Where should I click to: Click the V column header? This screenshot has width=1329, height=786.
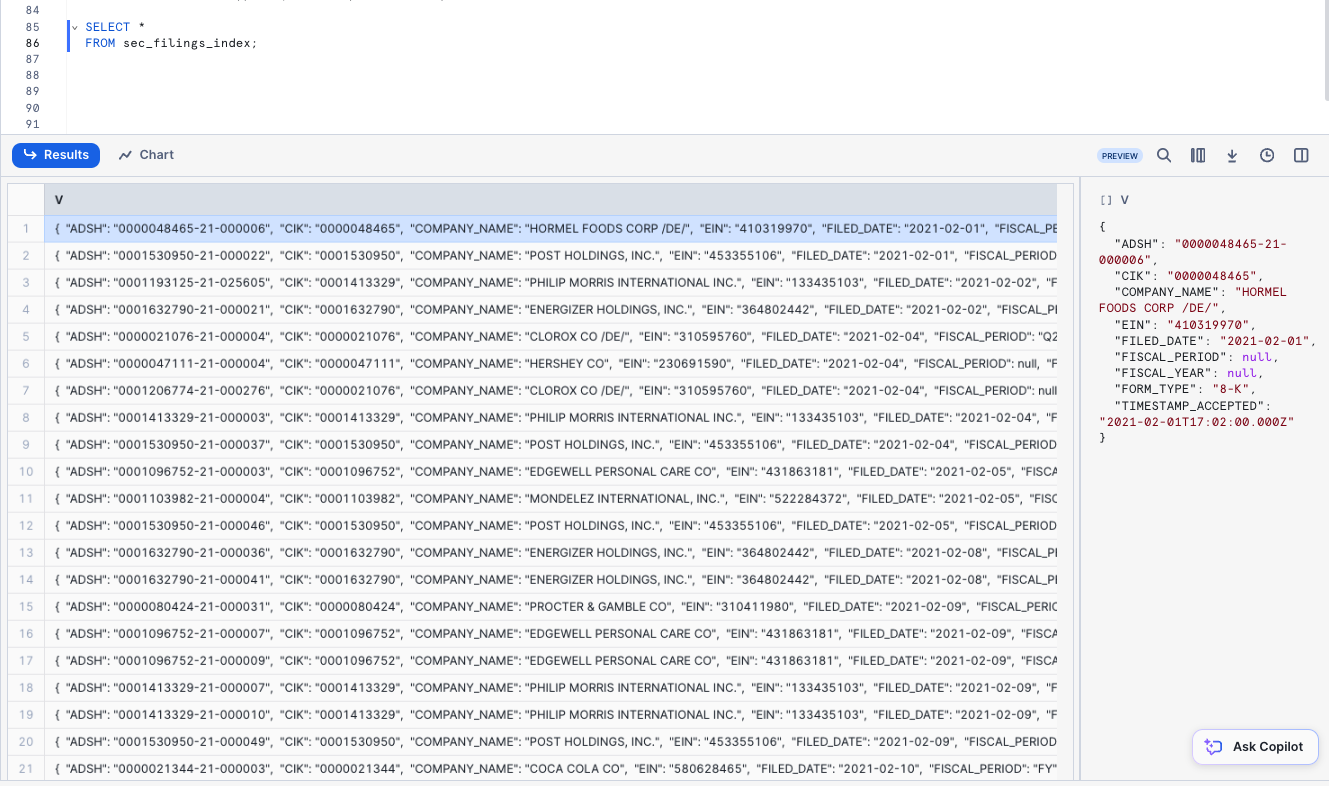[x=58, y=199]
